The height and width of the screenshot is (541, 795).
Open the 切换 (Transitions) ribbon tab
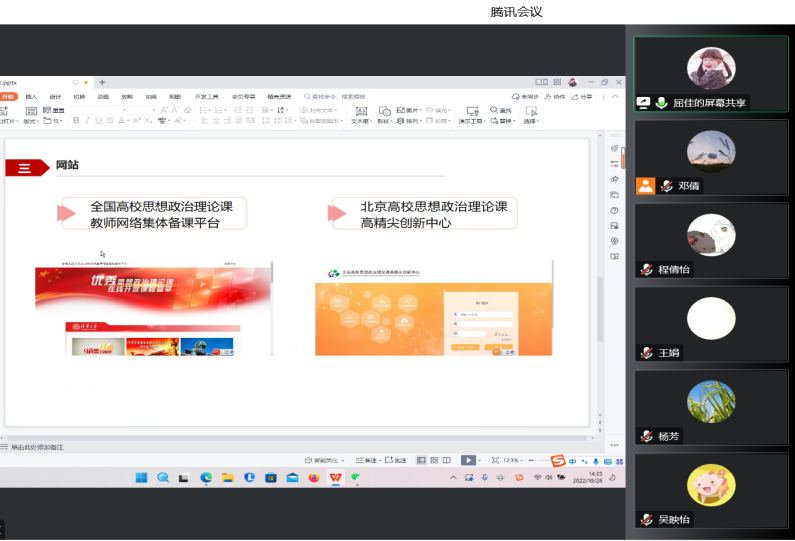(79, 96)
